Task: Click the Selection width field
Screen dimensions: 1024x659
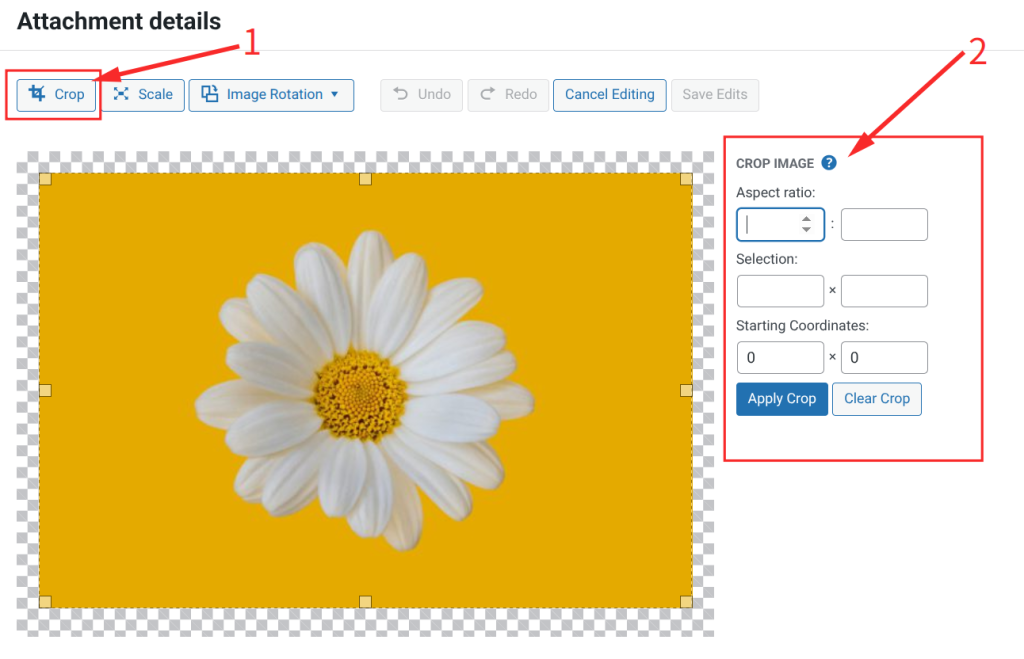Action: [780, 291]
